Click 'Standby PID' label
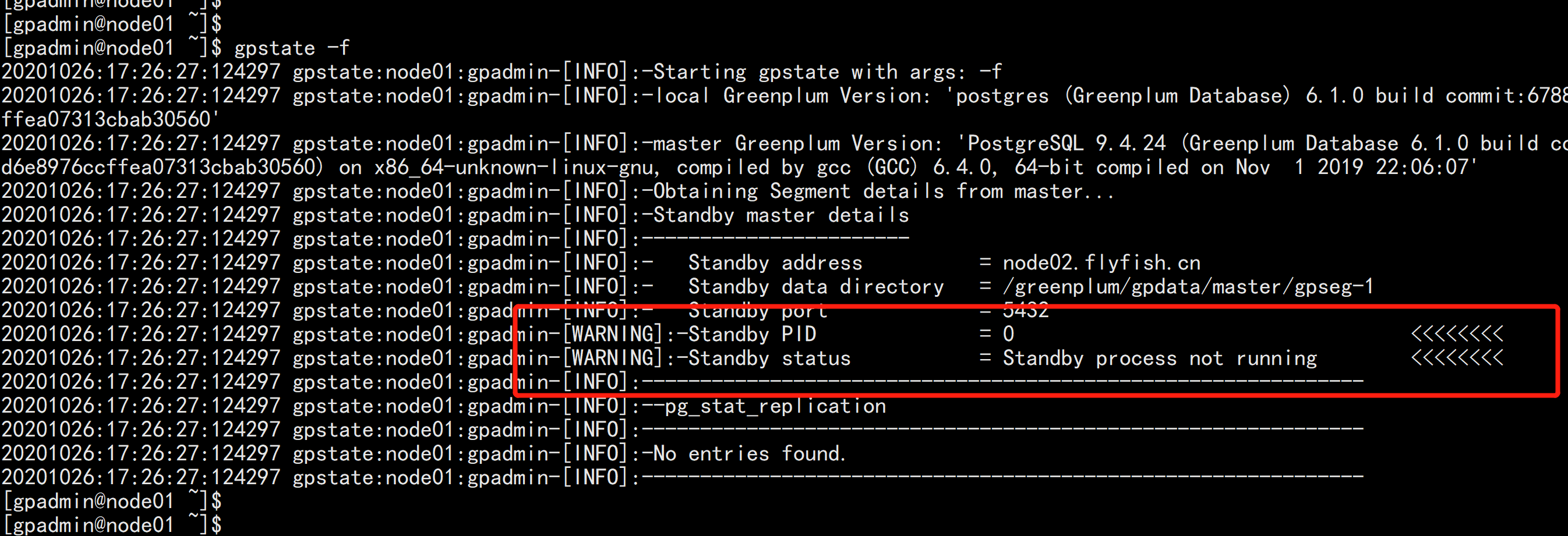This screenshot has height=536, width=1568. 752,334
